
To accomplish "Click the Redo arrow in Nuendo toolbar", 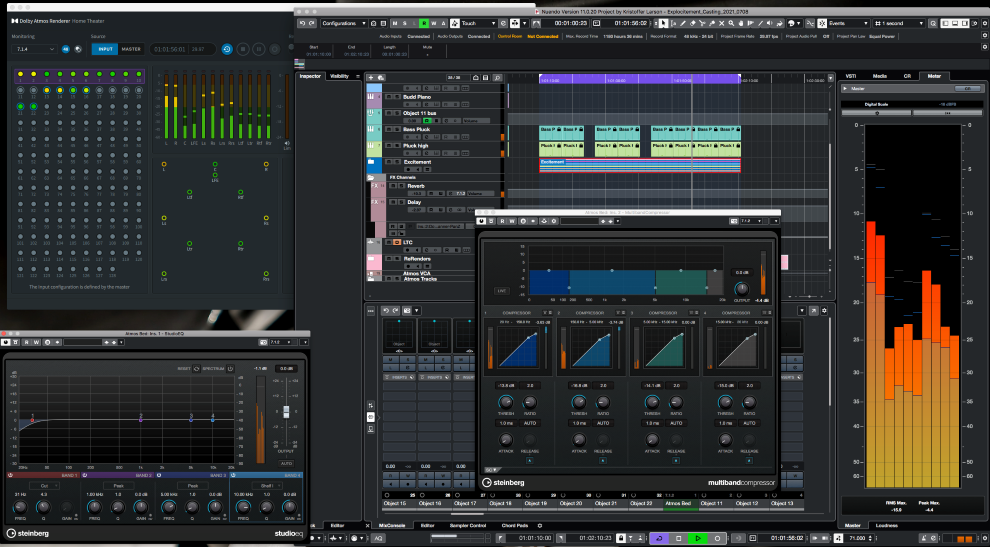I will click(311, 23).
